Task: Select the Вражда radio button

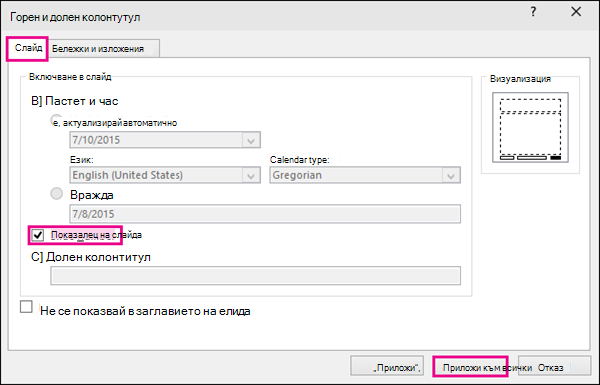Action: (x=57, y=194)
